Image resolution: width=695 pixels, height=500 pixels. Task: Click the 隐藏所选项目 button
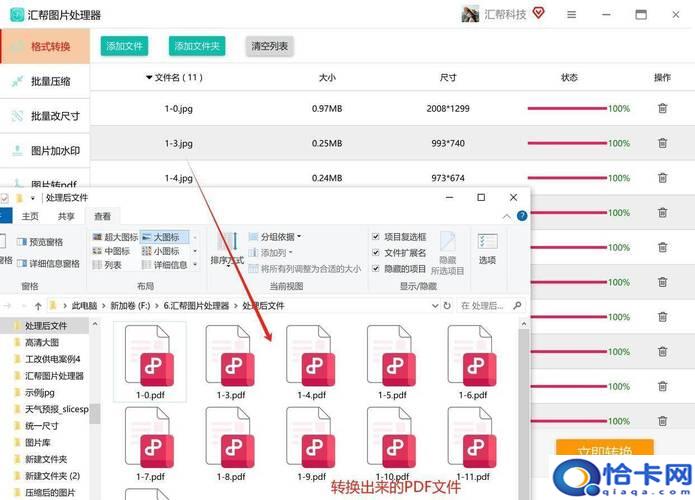[x=447, y=254]
